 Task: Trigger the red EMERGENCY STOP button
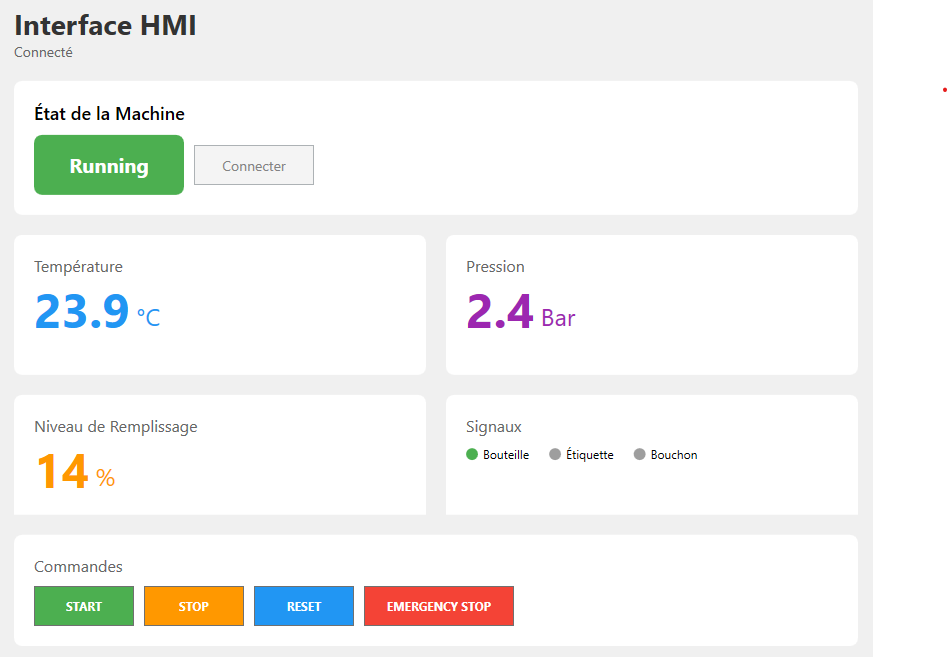click(x=439, y=606)
